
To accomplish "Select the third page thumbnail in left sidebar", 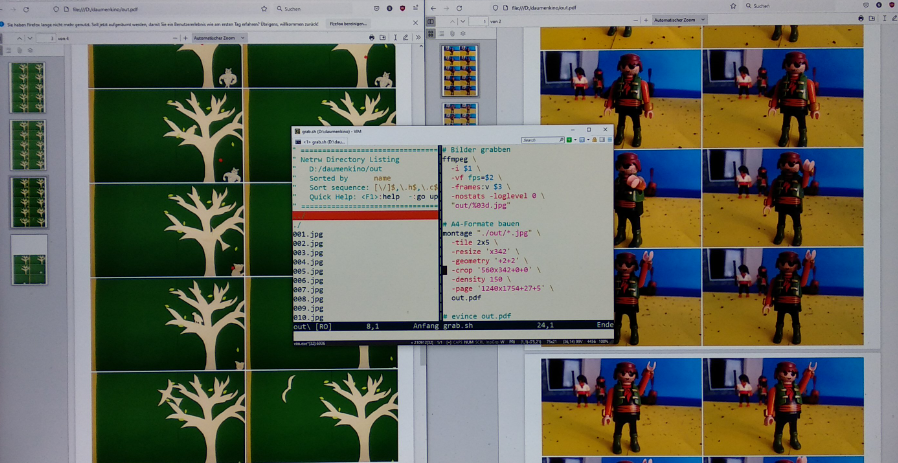I will [28, 201].
